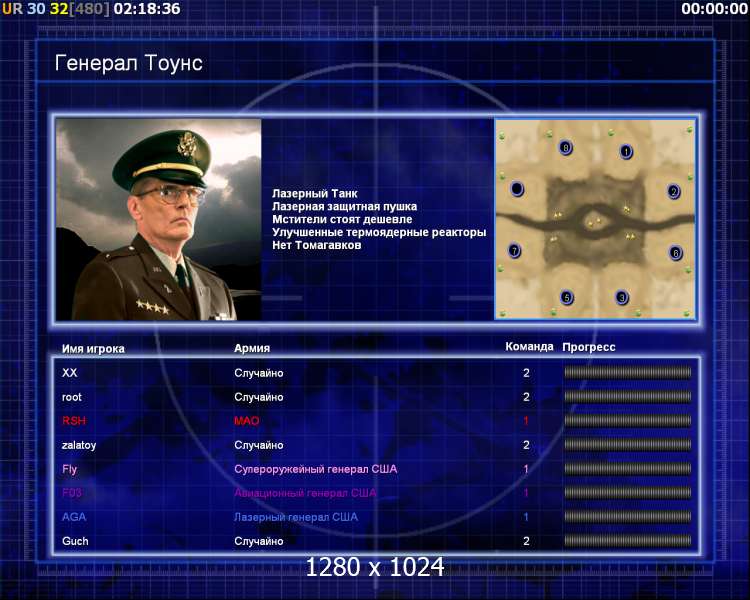The image size is (750, 600).
Task: Click start position 5 on the minimap
Action: pos(567,297)
